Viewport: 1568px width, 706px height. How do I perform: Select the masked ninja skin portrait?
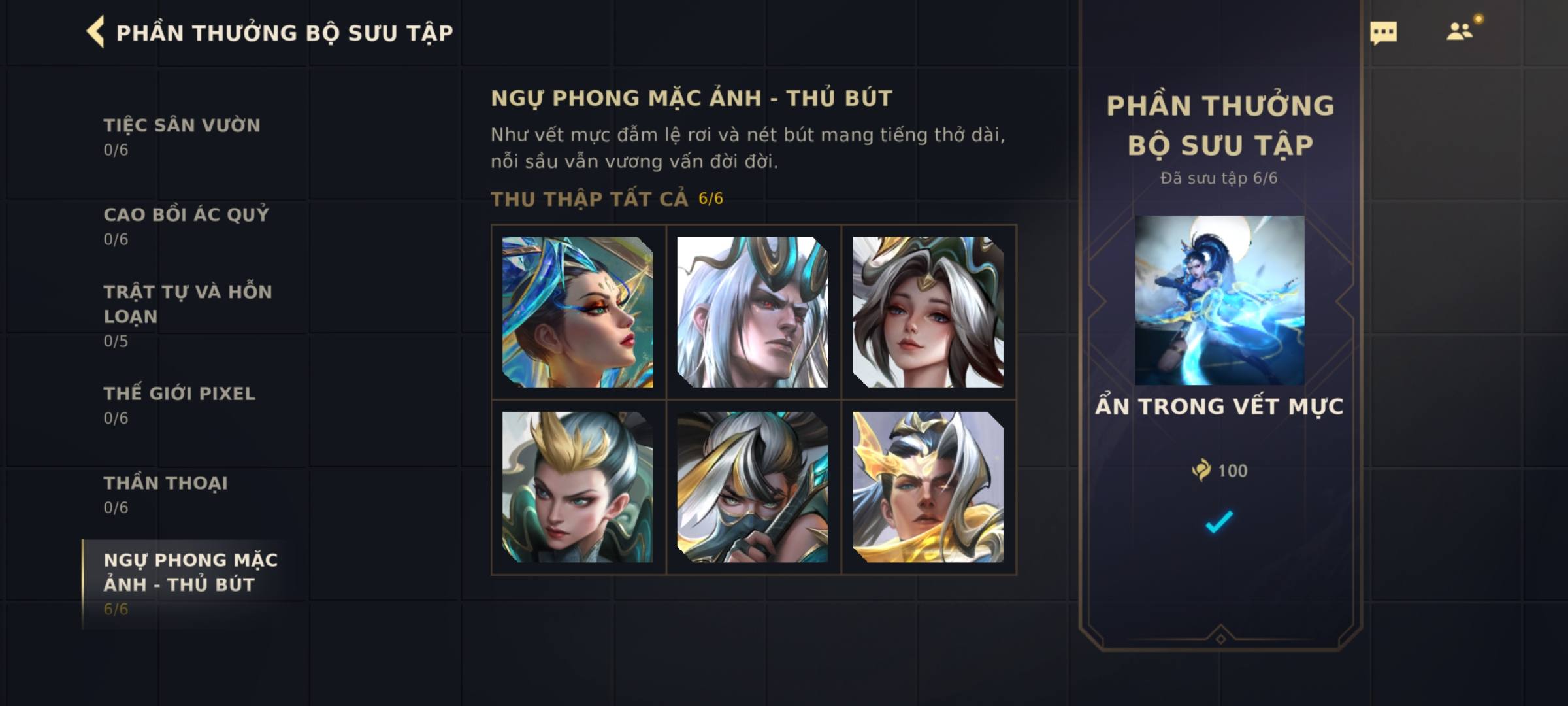753,487
